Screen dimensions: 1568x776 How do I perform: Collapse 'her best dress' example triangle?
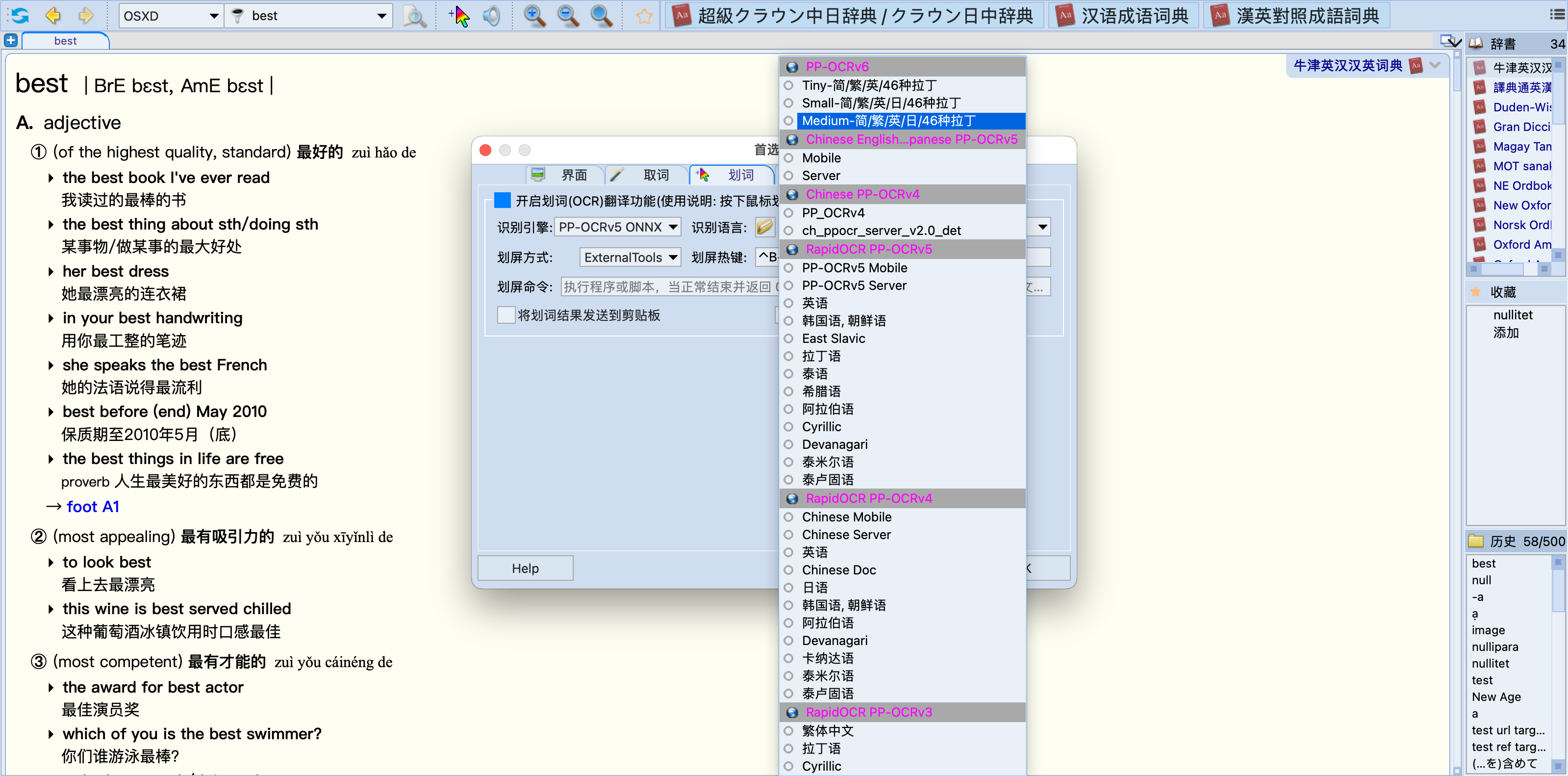(51, 272)
